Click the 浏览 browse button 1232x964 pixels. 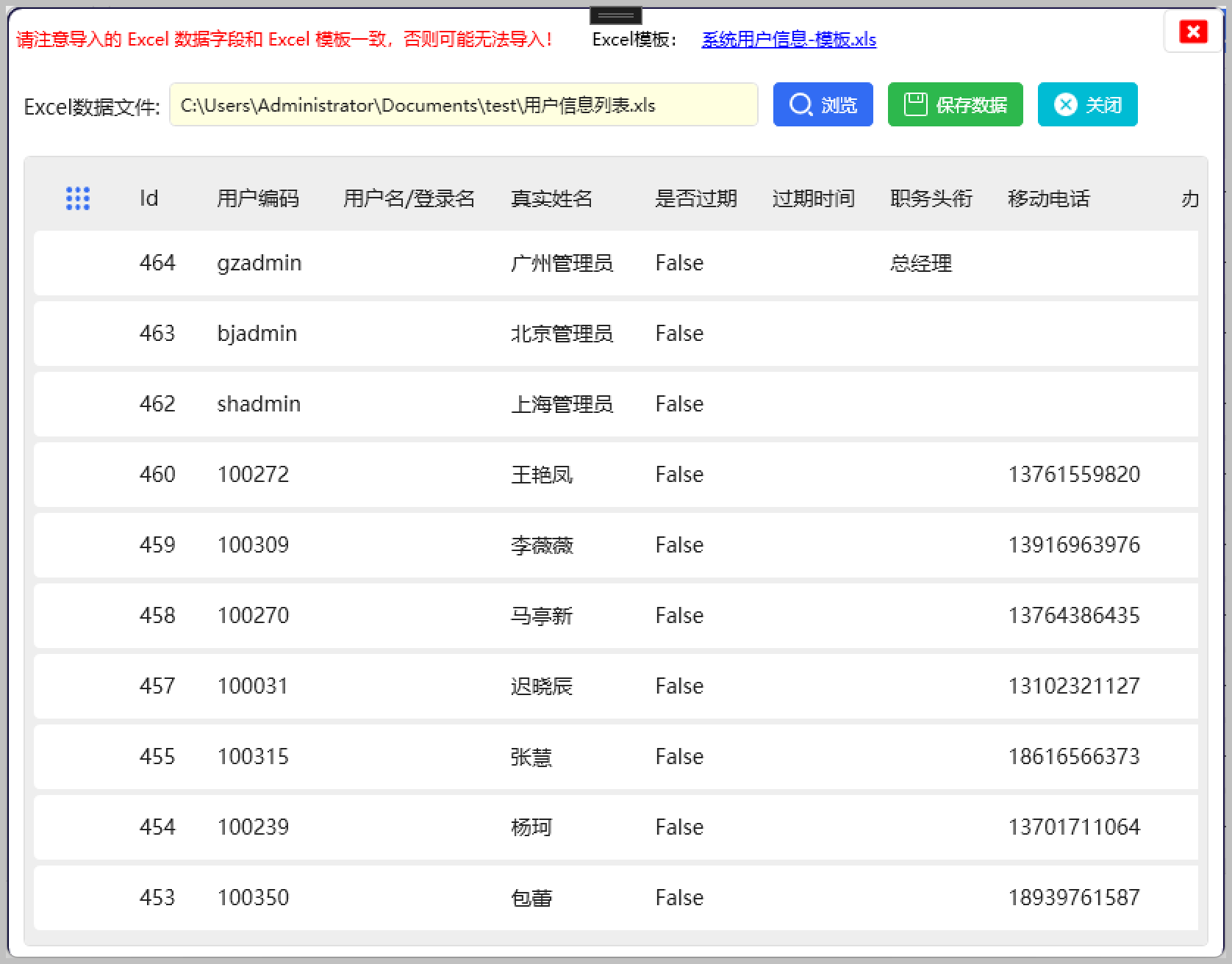coord(823,104)
